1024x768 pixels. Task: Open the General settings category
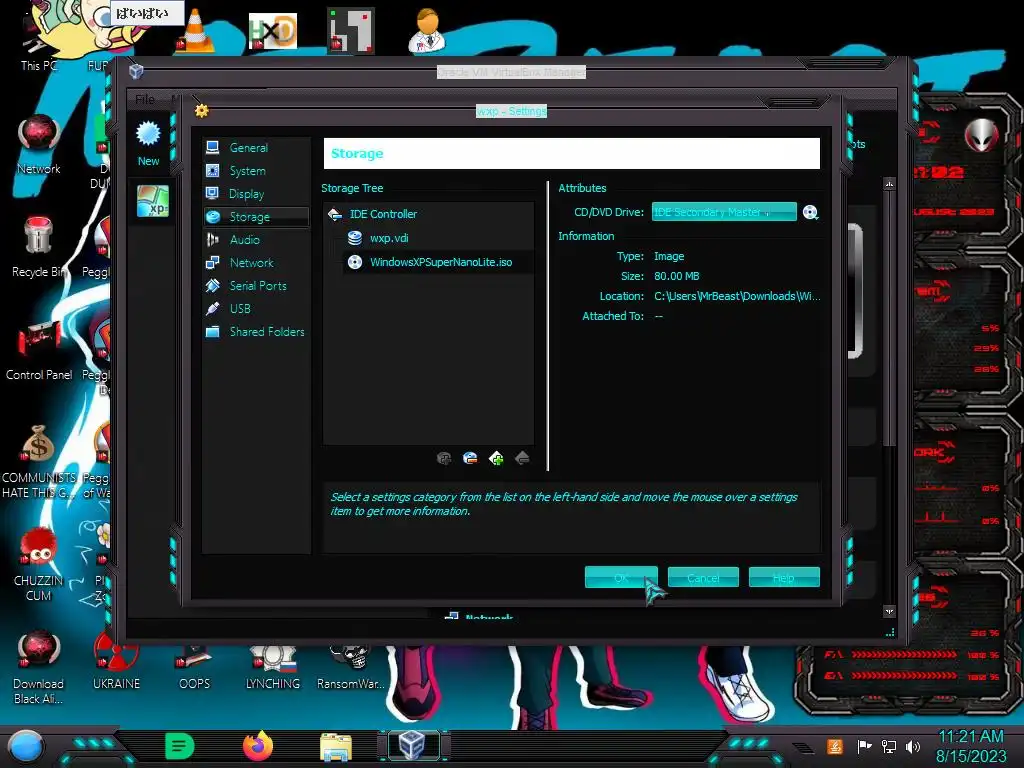coord(256,148)
